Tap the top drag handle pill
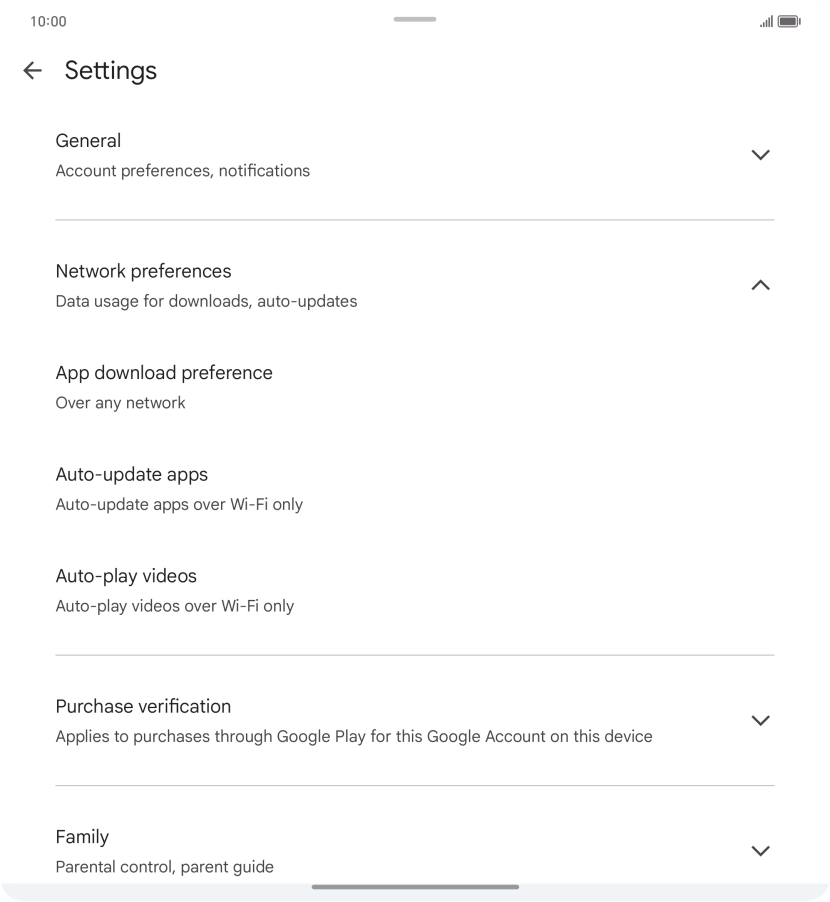The image size is (830, 902). 415,19
